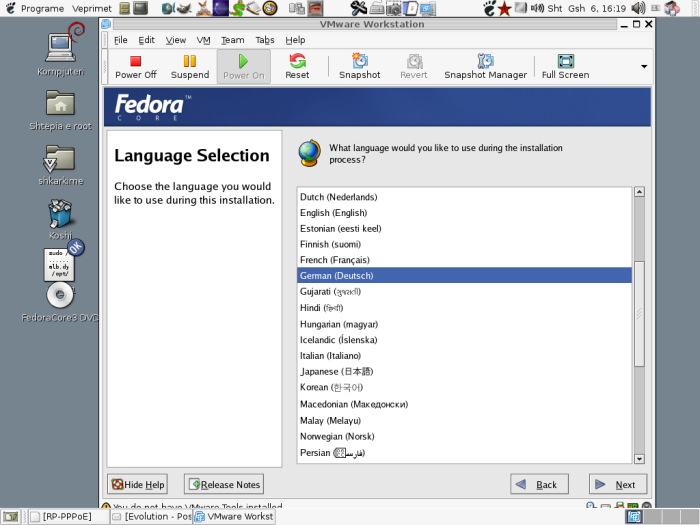Open the Help menu
This screenshot has width=700, height=525.
(295, 40)
